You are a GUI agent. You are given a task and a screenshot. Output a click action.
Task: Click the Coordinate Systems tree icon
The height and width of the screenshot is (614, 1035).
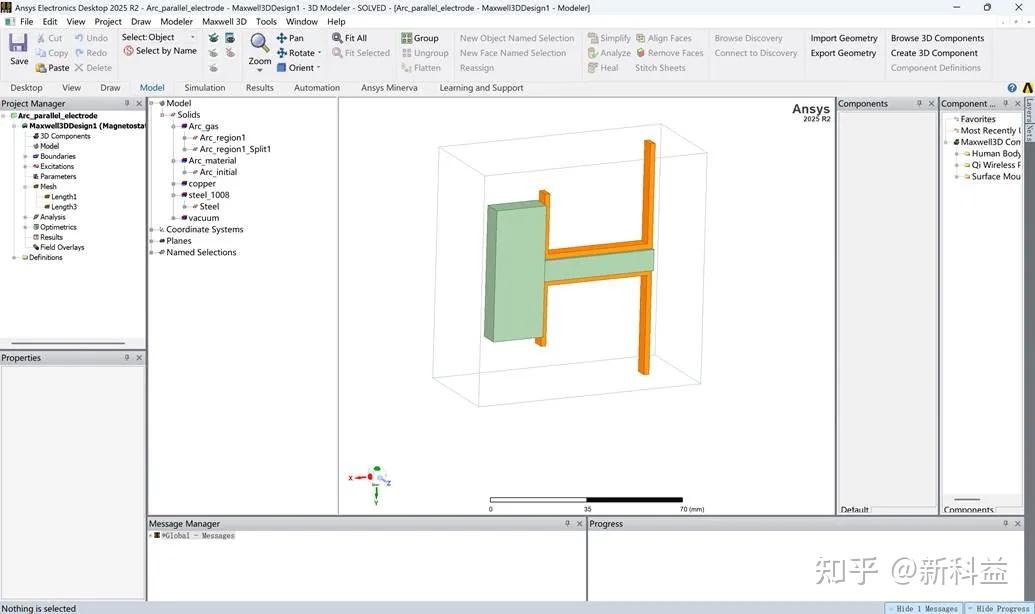click(x=162, y=230)
